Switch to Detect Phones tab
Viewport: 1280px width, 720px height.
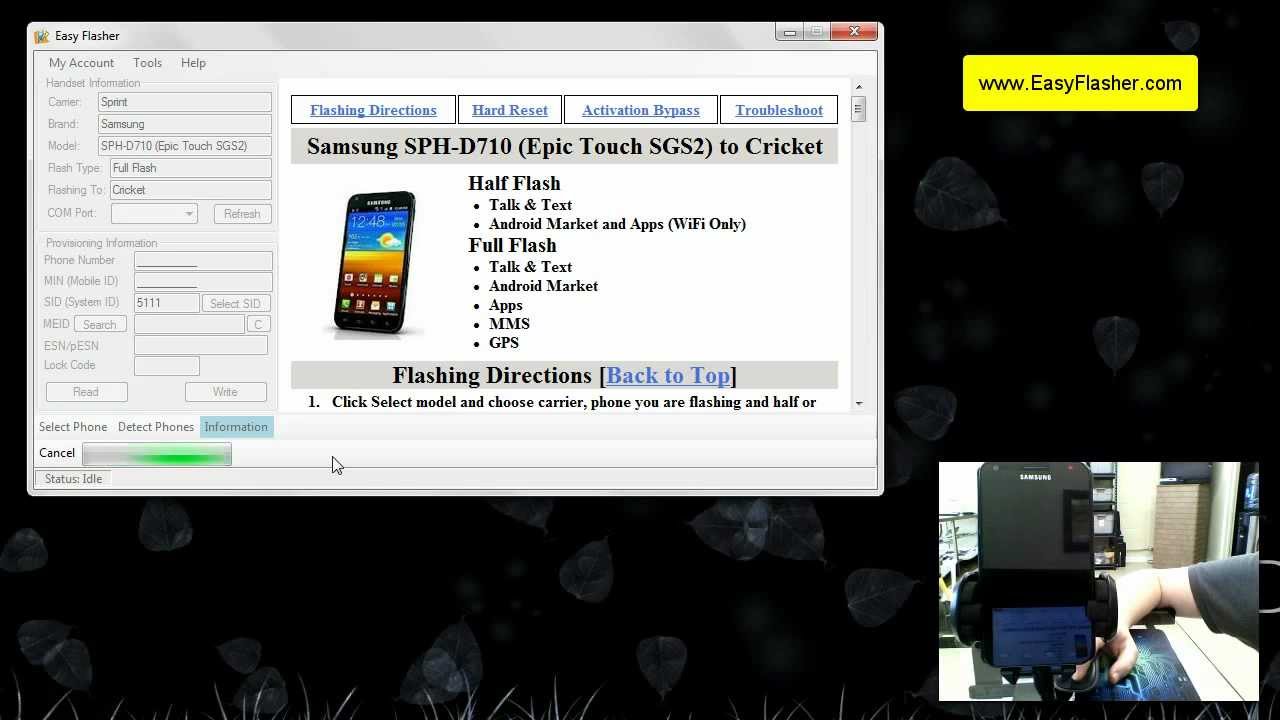pos(156,427)
